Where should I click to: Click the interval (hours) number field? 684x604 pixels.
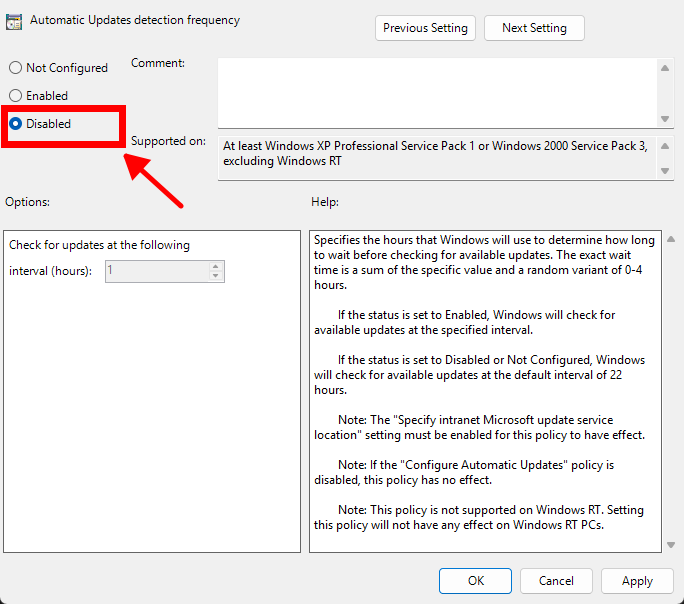tap(156, 271)
